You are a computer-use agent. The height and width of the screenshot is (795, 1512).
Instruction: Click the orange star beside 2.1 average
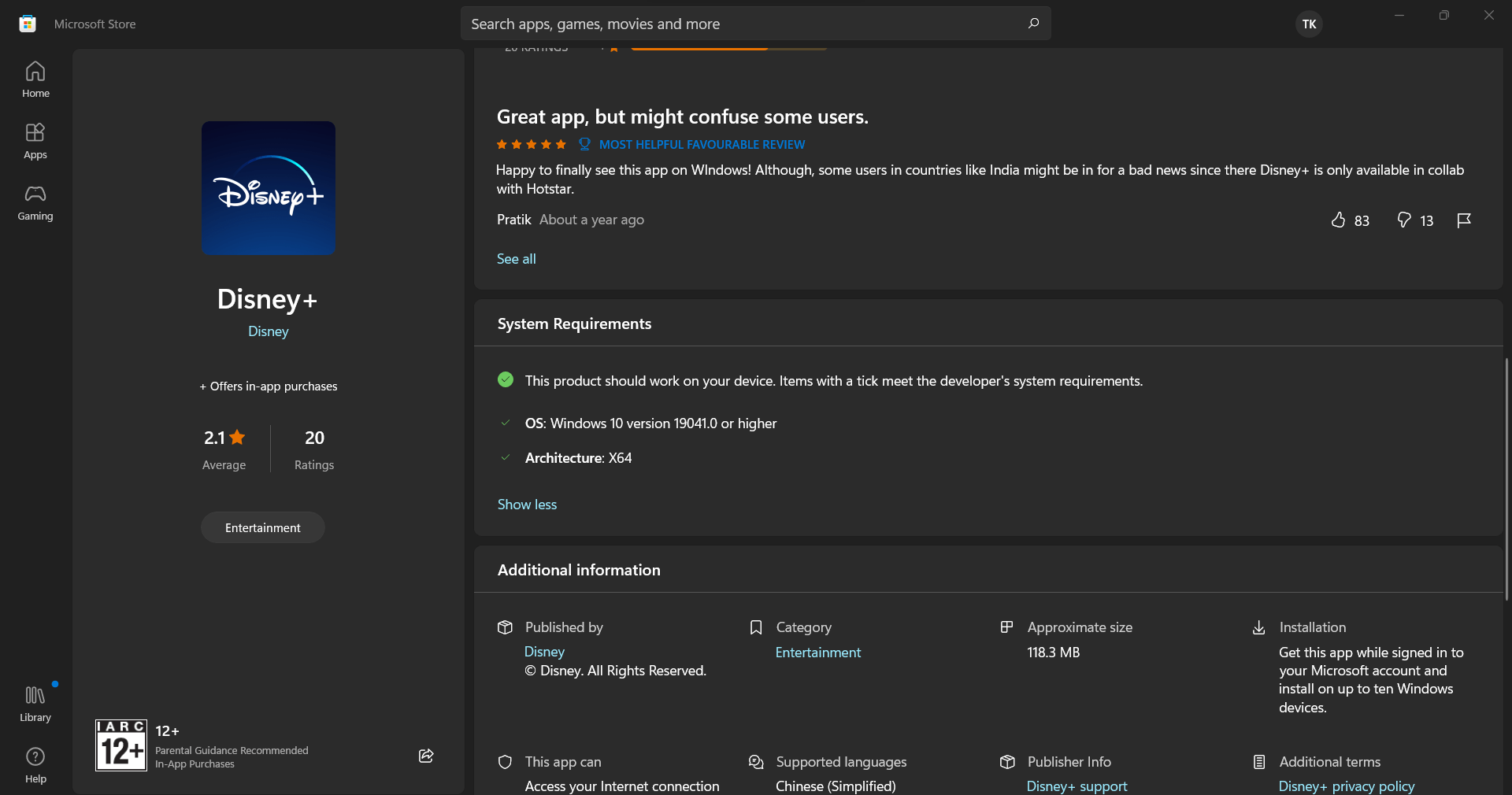[237, 437]
